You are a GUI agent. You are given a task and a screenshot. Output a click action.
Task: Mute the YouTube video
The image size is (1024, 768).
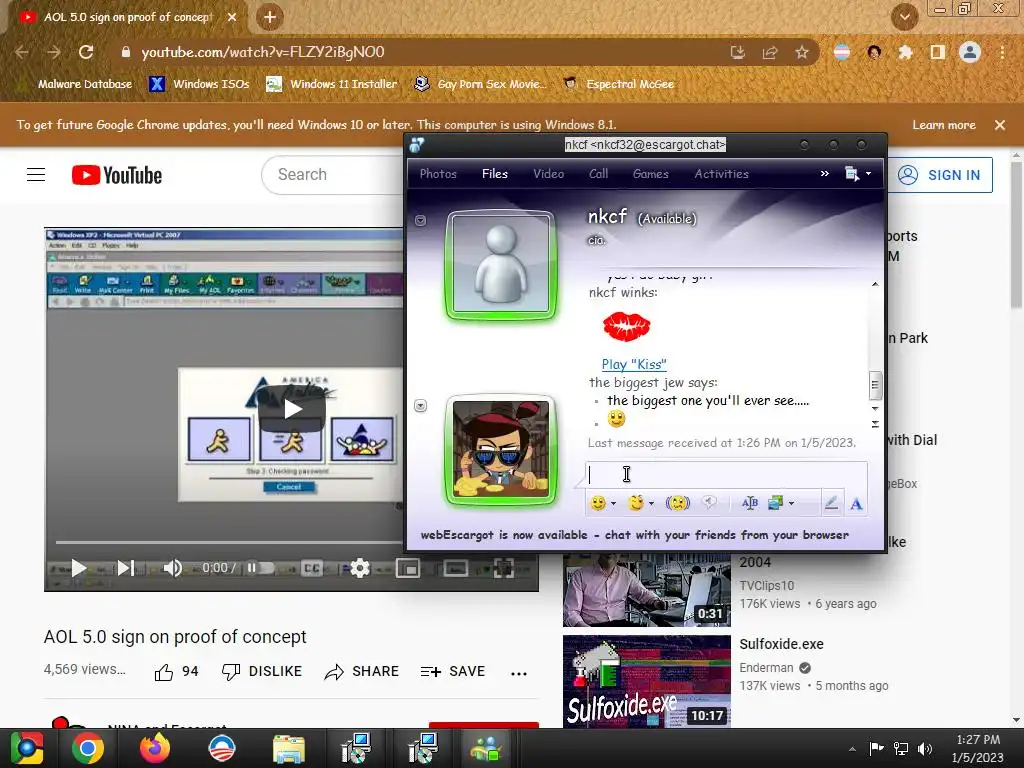[x=172, y=568]
